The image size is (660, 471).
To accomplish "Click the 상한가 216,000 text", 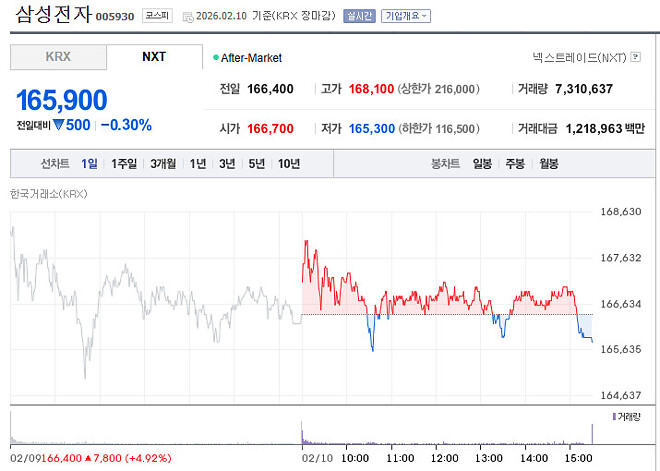I will pyautogui.click(x=439, y=89).
